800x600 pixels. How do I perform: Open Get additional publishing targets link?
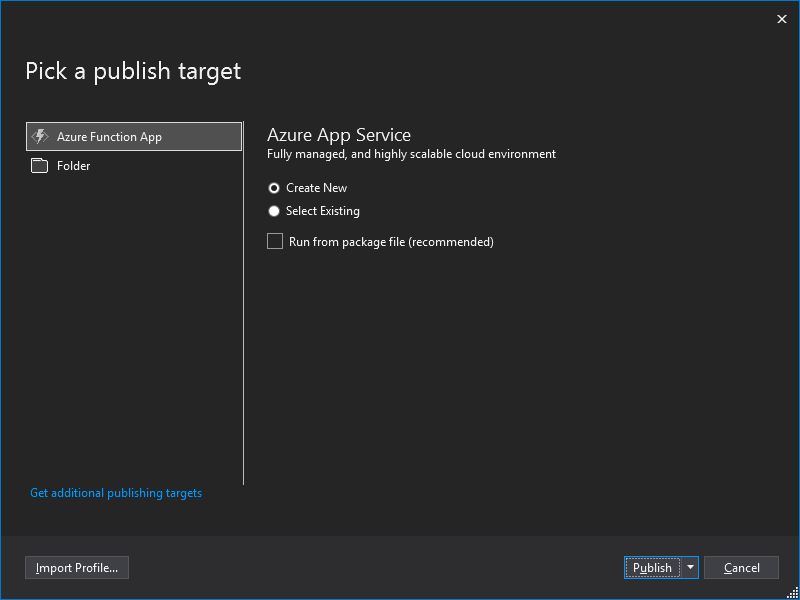(116, 492)
